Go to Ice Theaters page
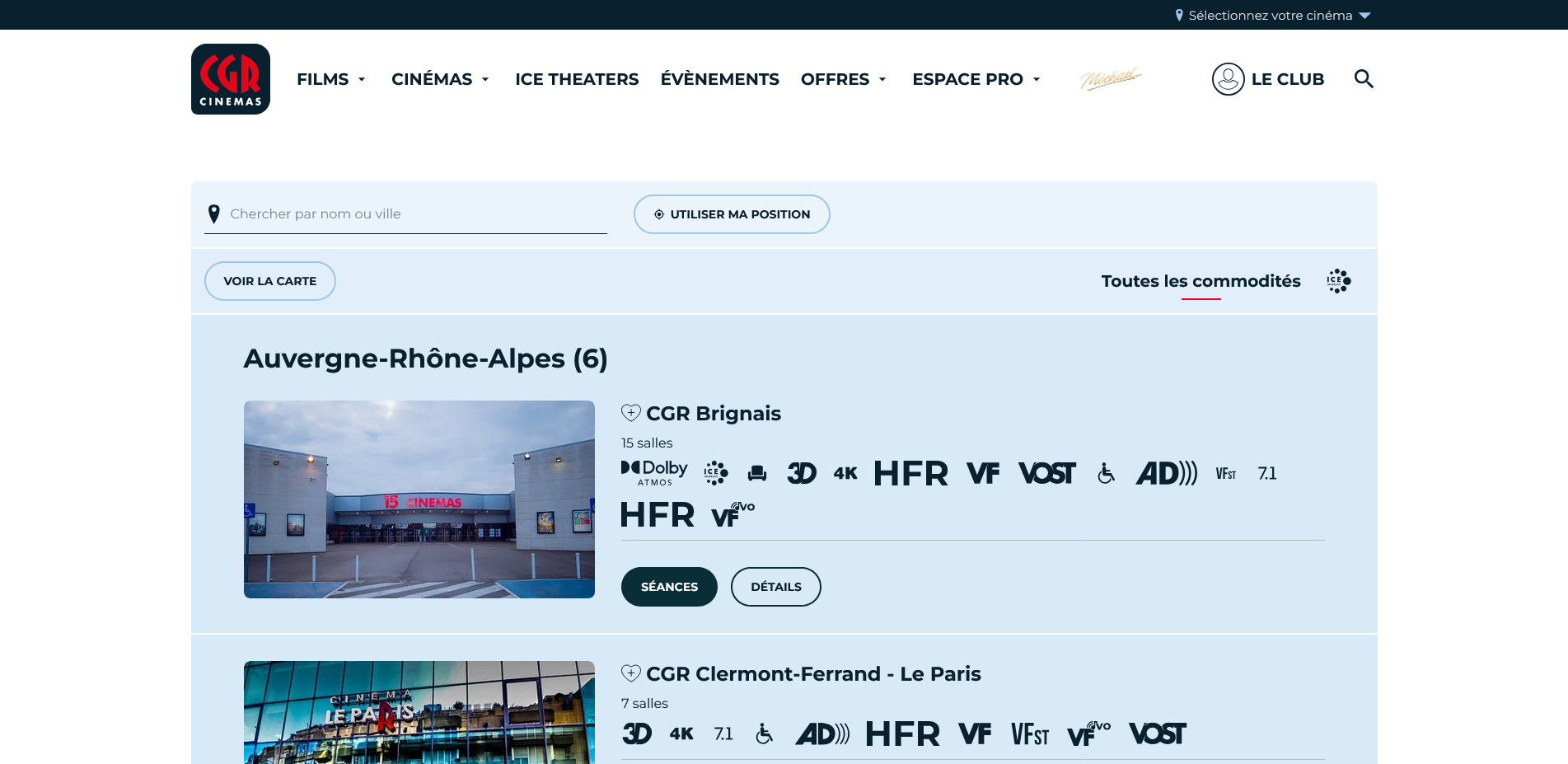 click(x=577, y=79)
